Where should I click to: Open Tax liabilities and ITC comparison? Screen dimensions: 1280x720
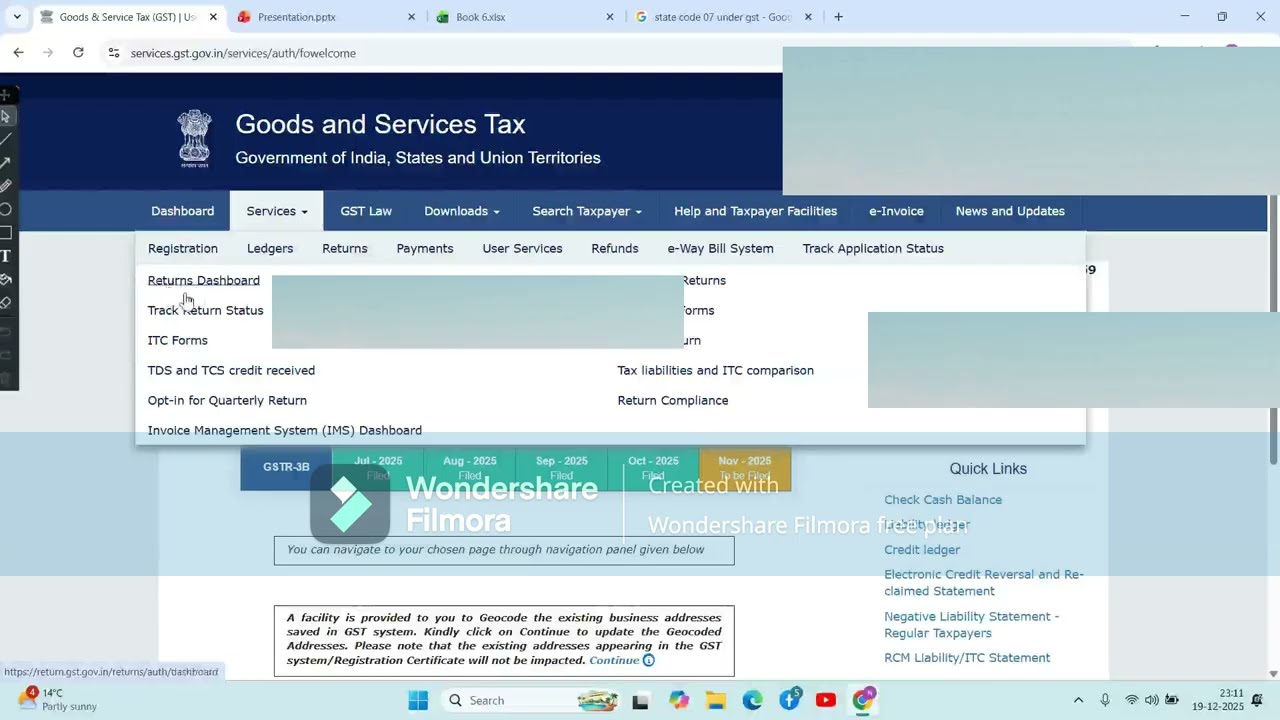click(x=715, y=370)
